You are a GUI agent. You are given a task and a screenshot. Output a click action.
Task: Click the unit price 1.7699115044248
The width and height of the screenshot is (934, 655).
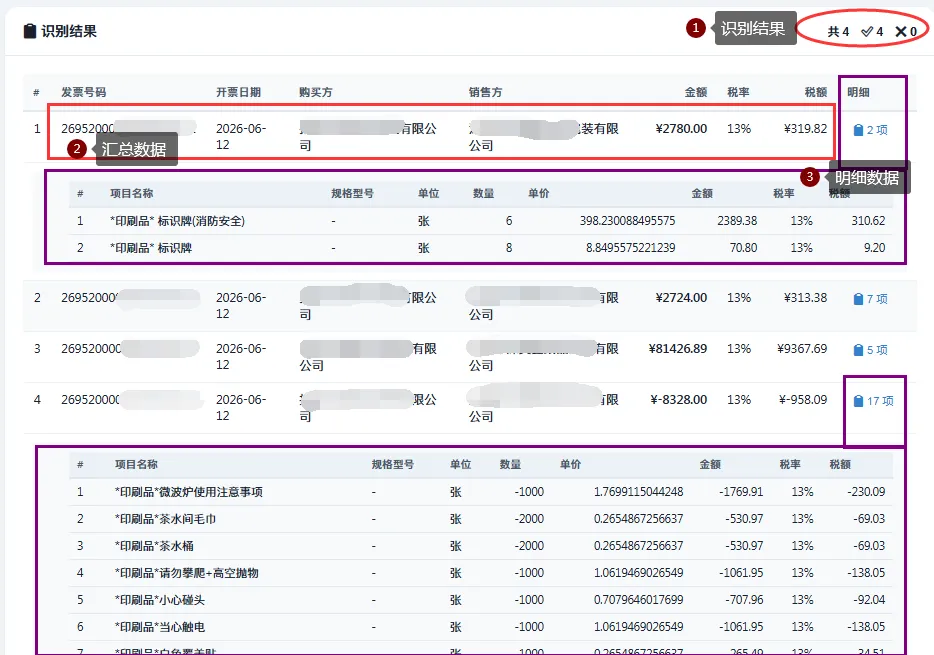tap(639, 492)
